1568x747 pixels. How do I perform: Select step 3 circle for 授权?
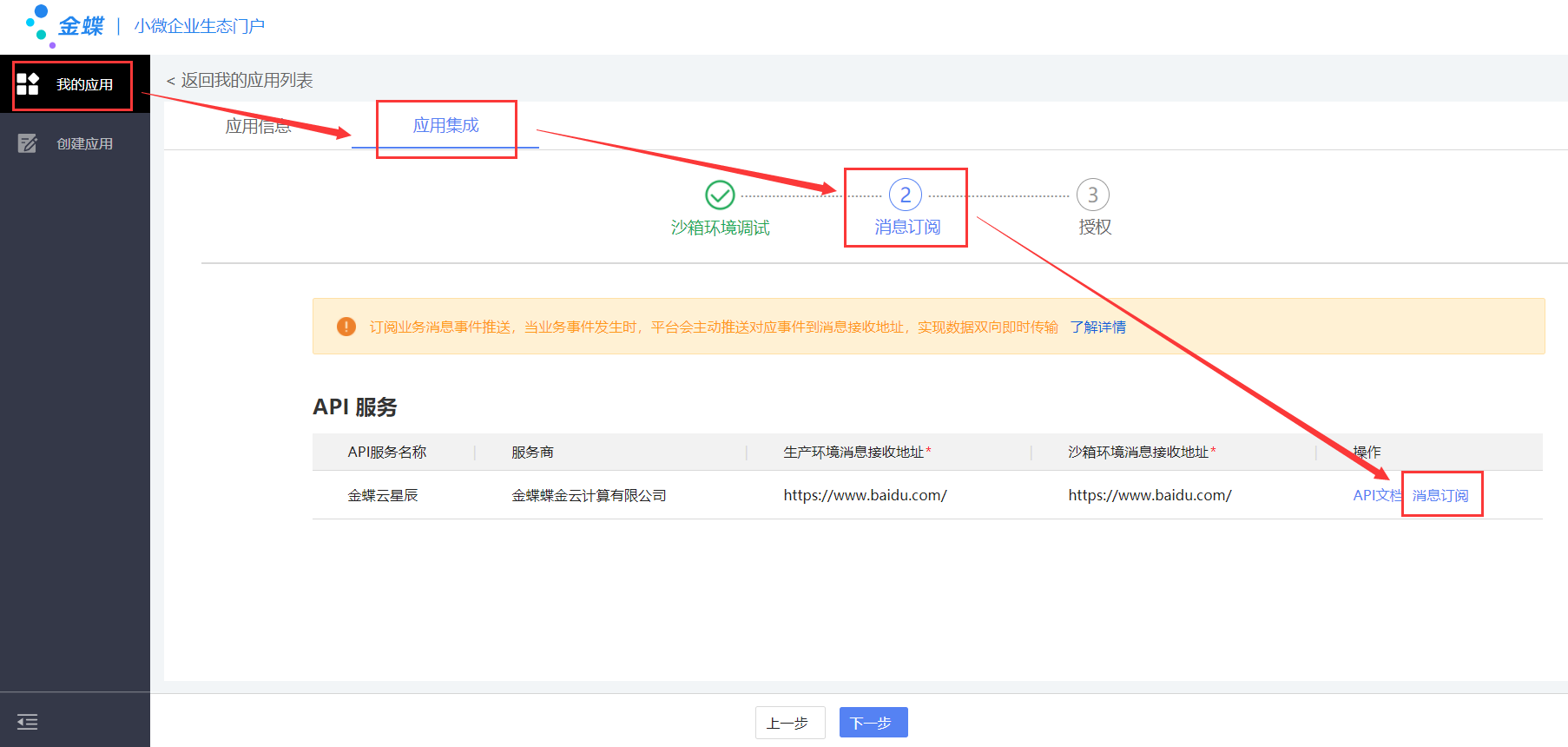click(1093, 195)
